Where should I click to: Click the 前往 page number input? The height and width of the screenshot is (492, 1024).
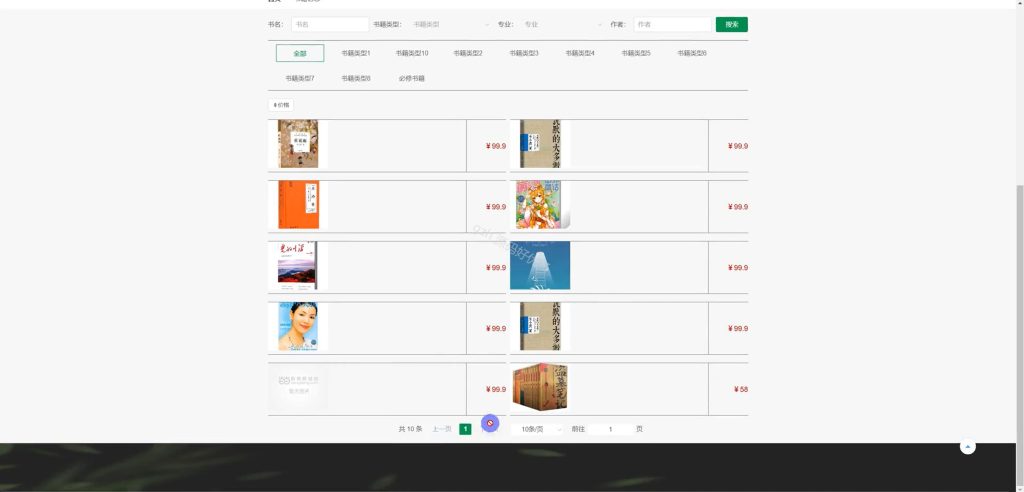click(x=611, y=429)
